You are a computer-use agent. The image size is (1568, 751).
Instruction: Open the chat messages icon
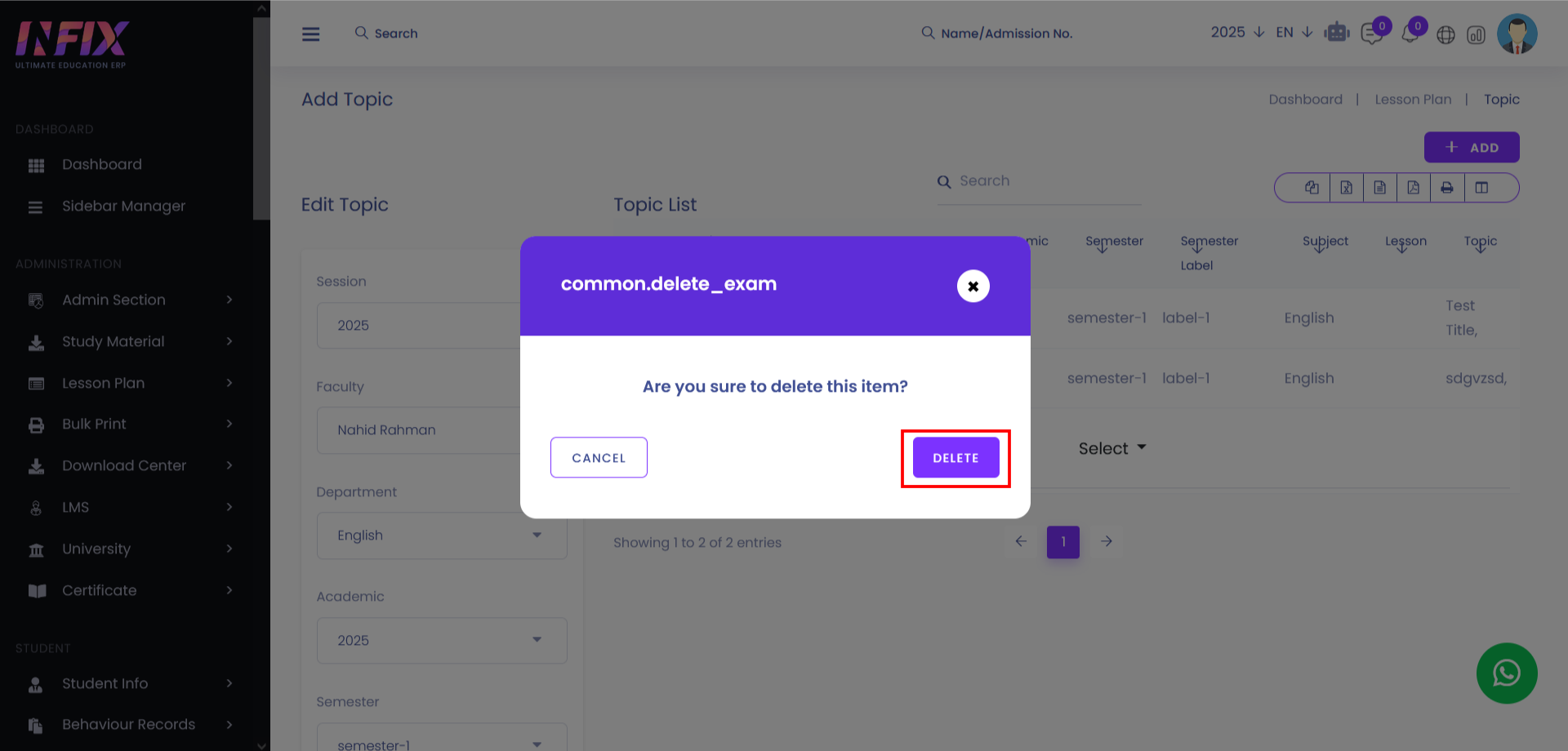coord(1372,34)
